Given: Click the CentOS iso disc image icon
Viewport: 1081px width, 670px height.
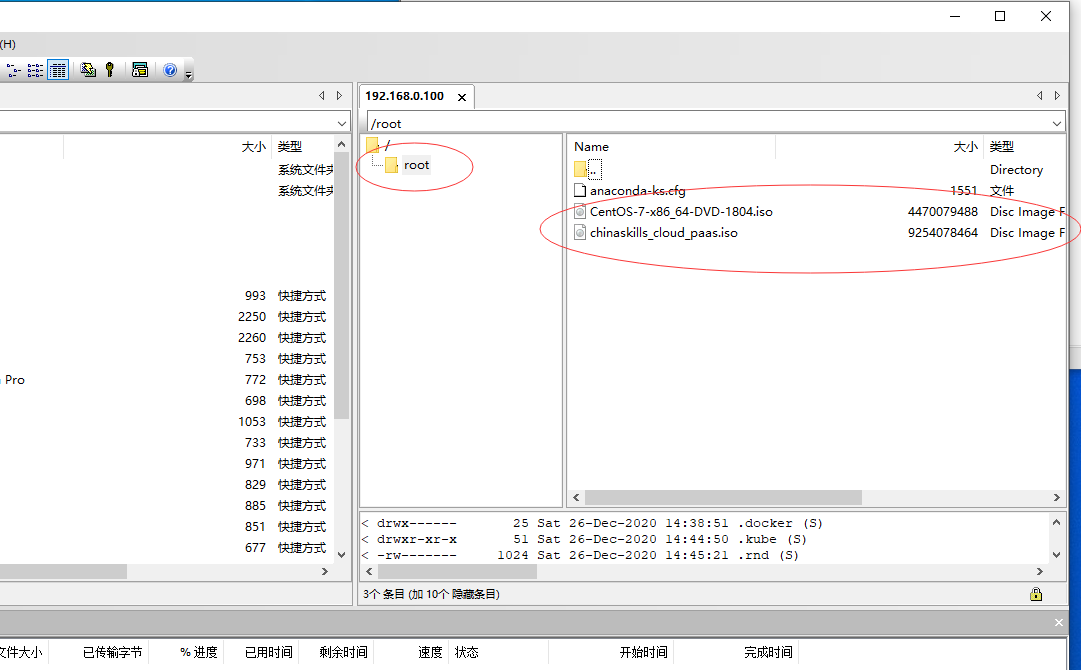Looking at the screenshot, I should tap(580, 212).
